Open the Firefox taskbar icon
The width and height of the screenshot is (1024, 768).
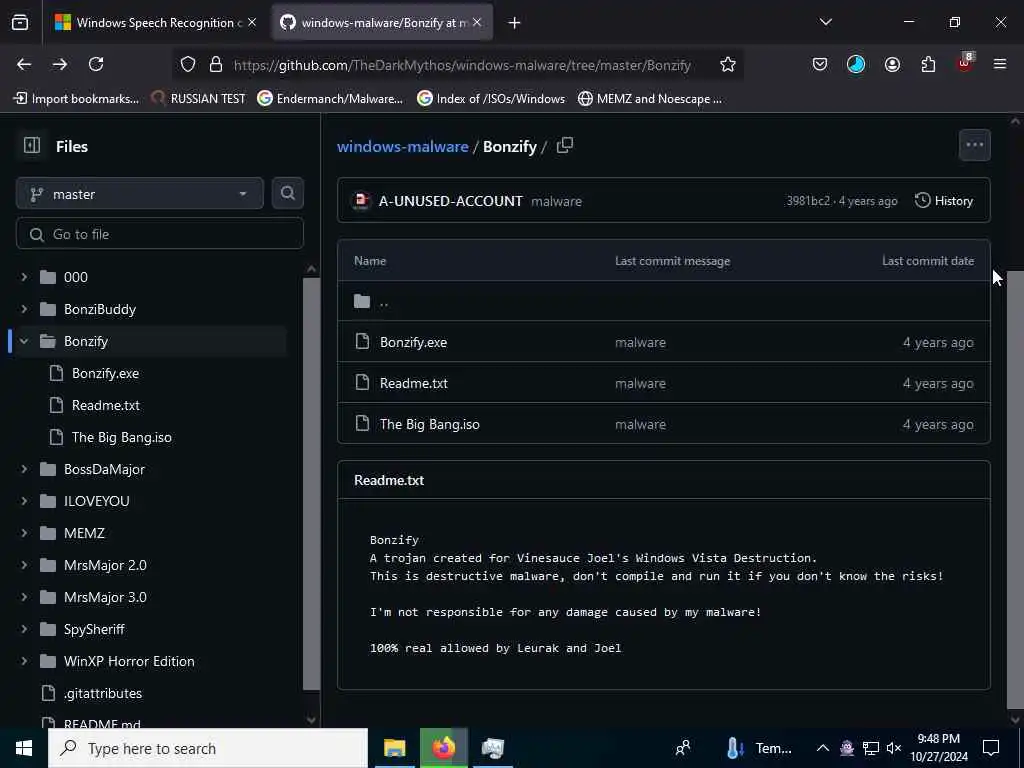point(443,748)
